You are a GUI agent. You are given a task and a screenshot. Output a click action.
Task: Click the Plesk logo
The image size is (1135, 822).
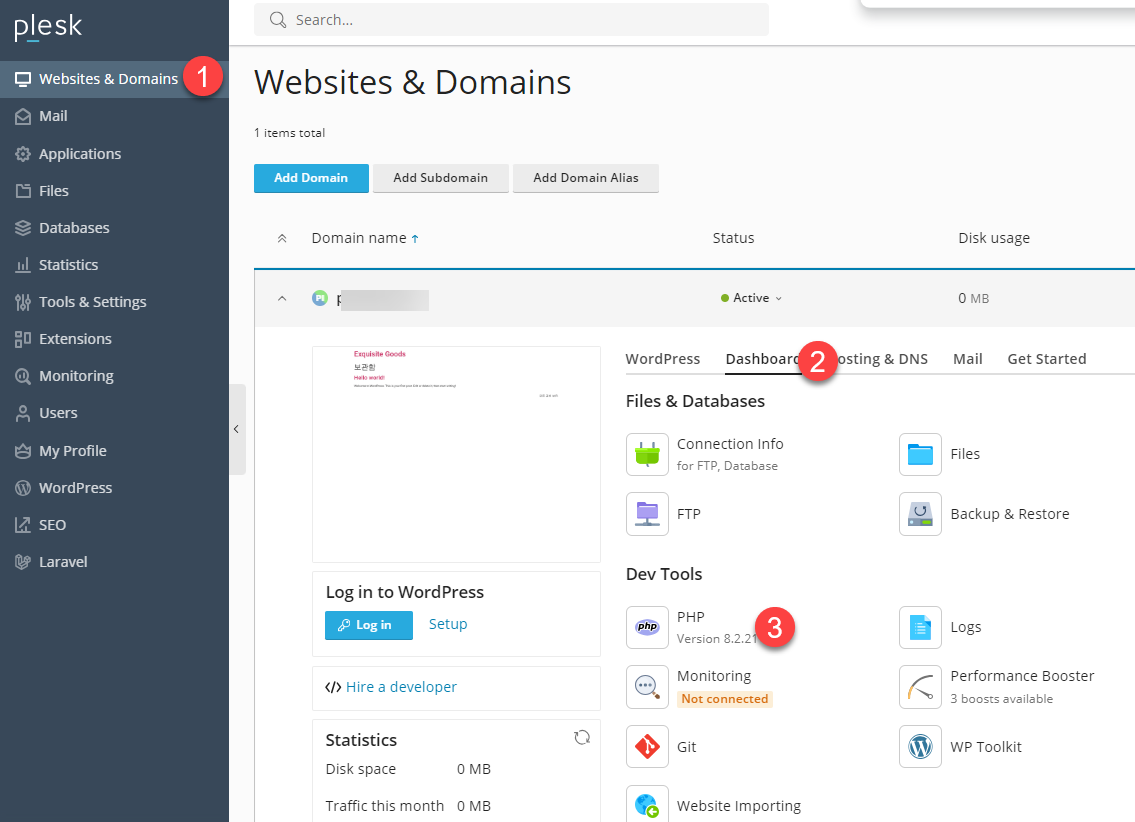point(48,27)
